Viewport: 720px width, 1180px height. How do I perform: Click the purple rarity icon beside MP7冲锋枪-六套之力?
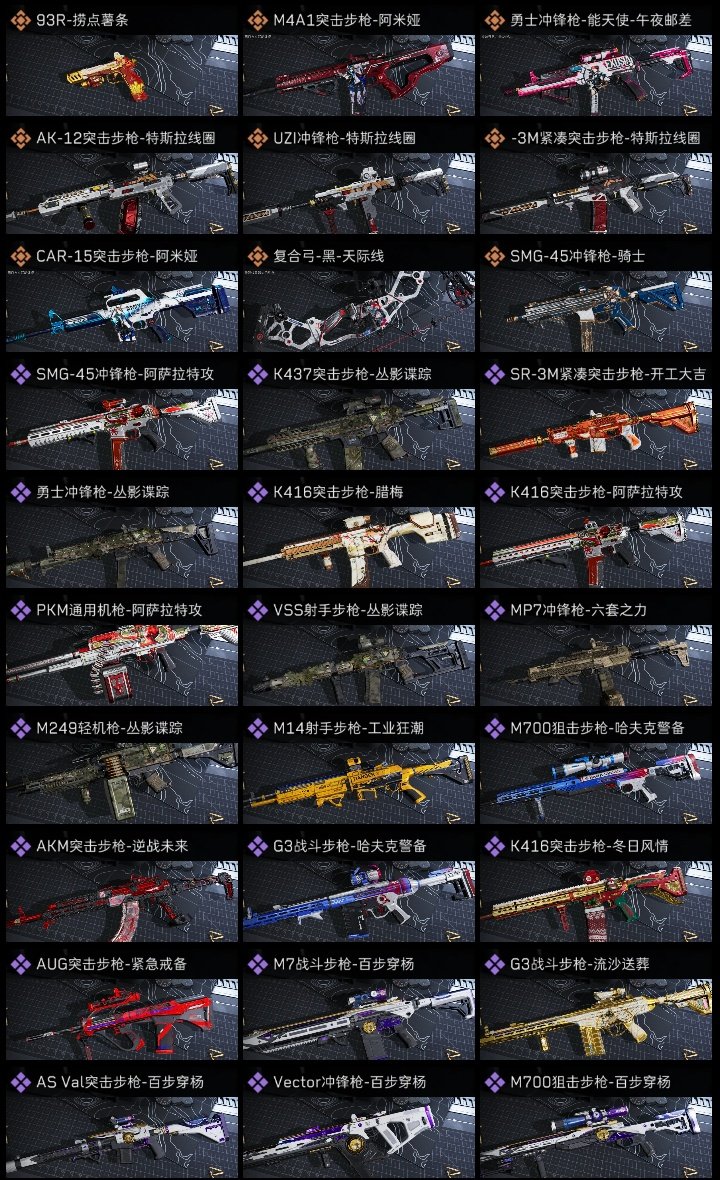[494, 610]
